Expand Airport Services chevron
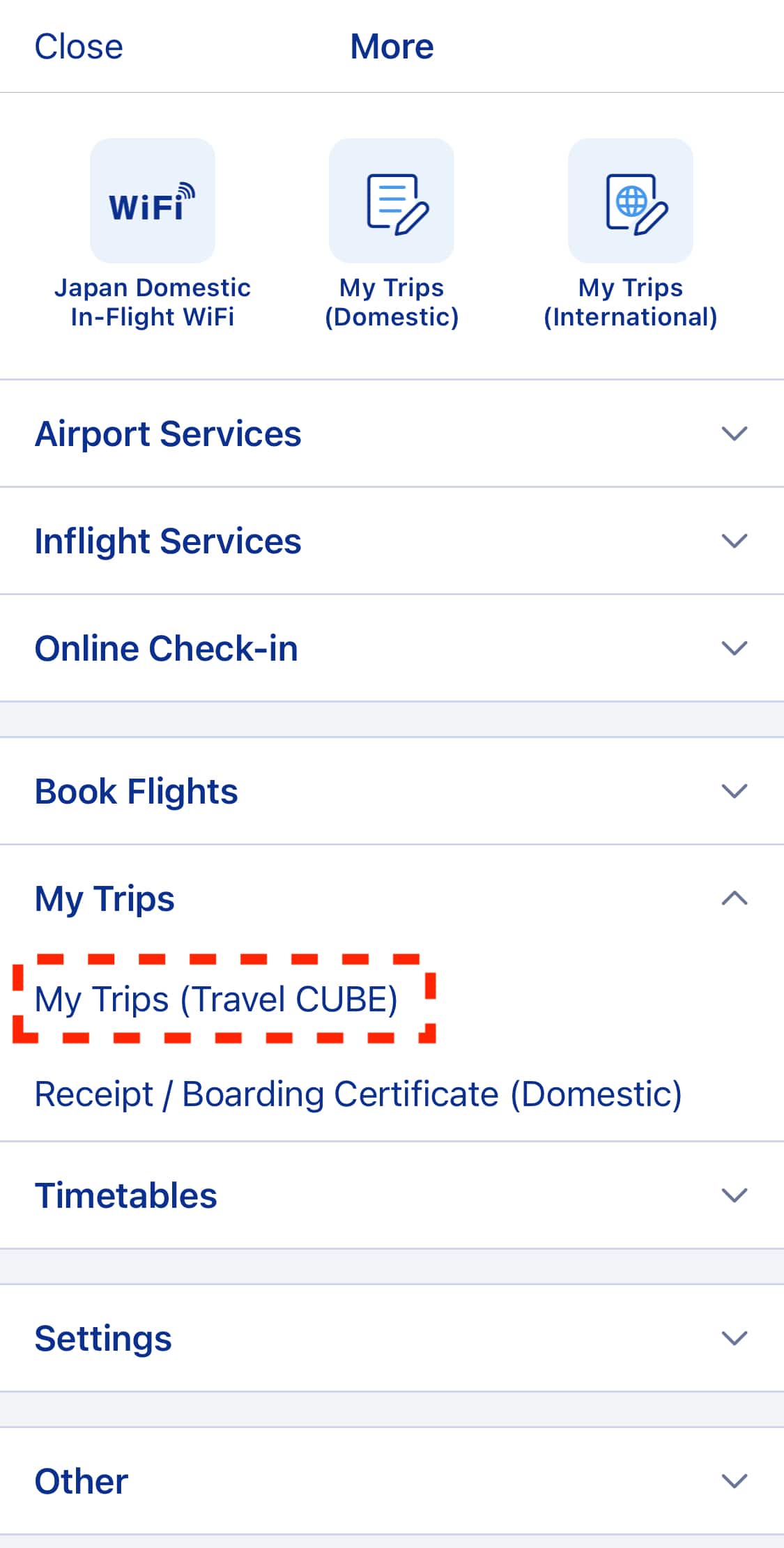This screenshot has height=1548, width=784. [x=735, y=434]
